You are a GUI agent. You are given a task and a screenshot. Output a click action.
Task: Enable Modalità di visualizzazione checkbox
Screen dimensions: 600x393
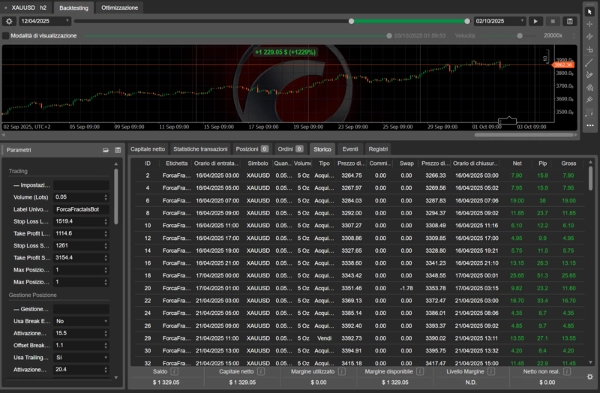coord(6,36)
